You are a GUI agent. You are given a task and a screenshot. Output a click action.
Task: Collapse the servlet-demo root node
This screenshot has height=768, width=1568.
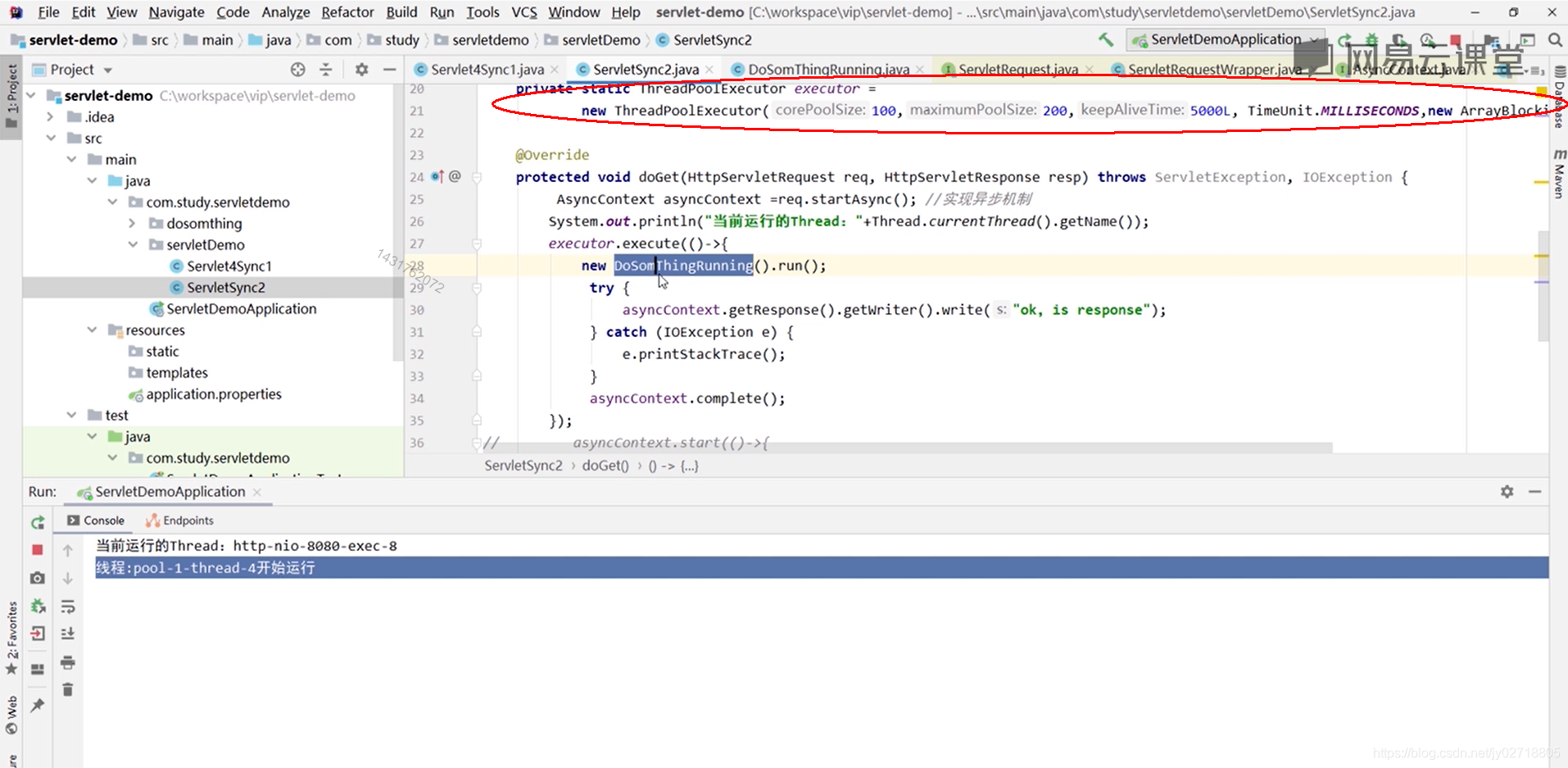[32, 96]
